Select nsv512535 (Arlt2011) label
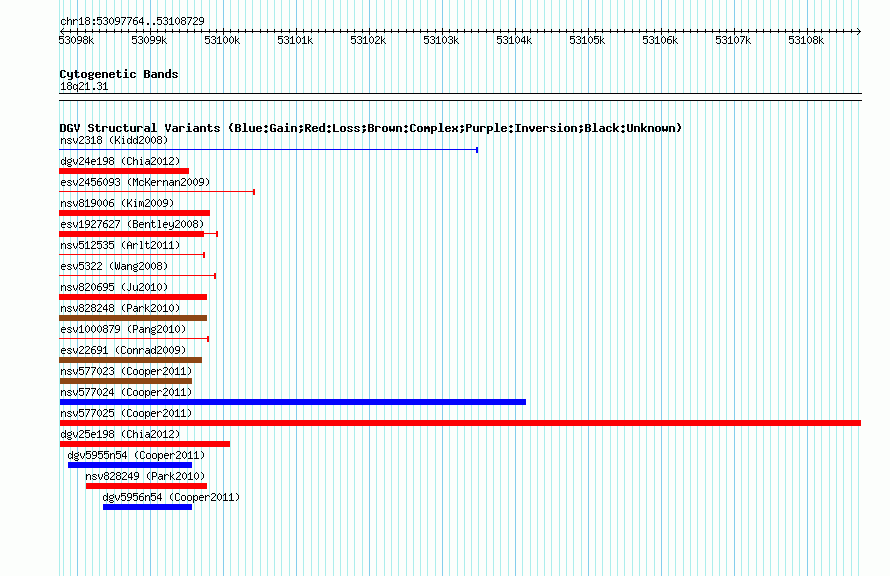 [120, 245]
